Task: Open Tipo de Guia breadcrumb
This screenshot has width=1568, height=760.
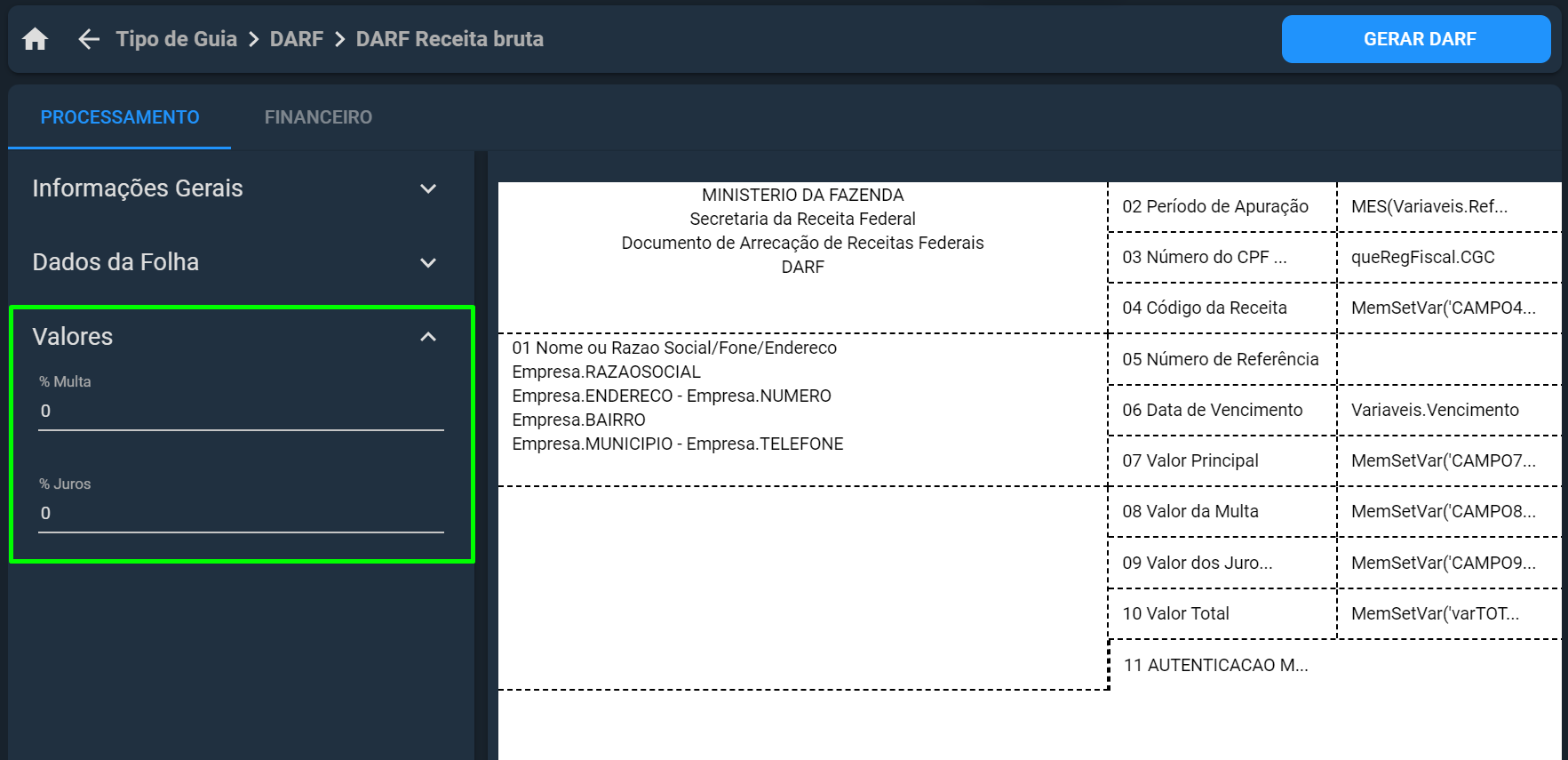Action: click(177, 39)
